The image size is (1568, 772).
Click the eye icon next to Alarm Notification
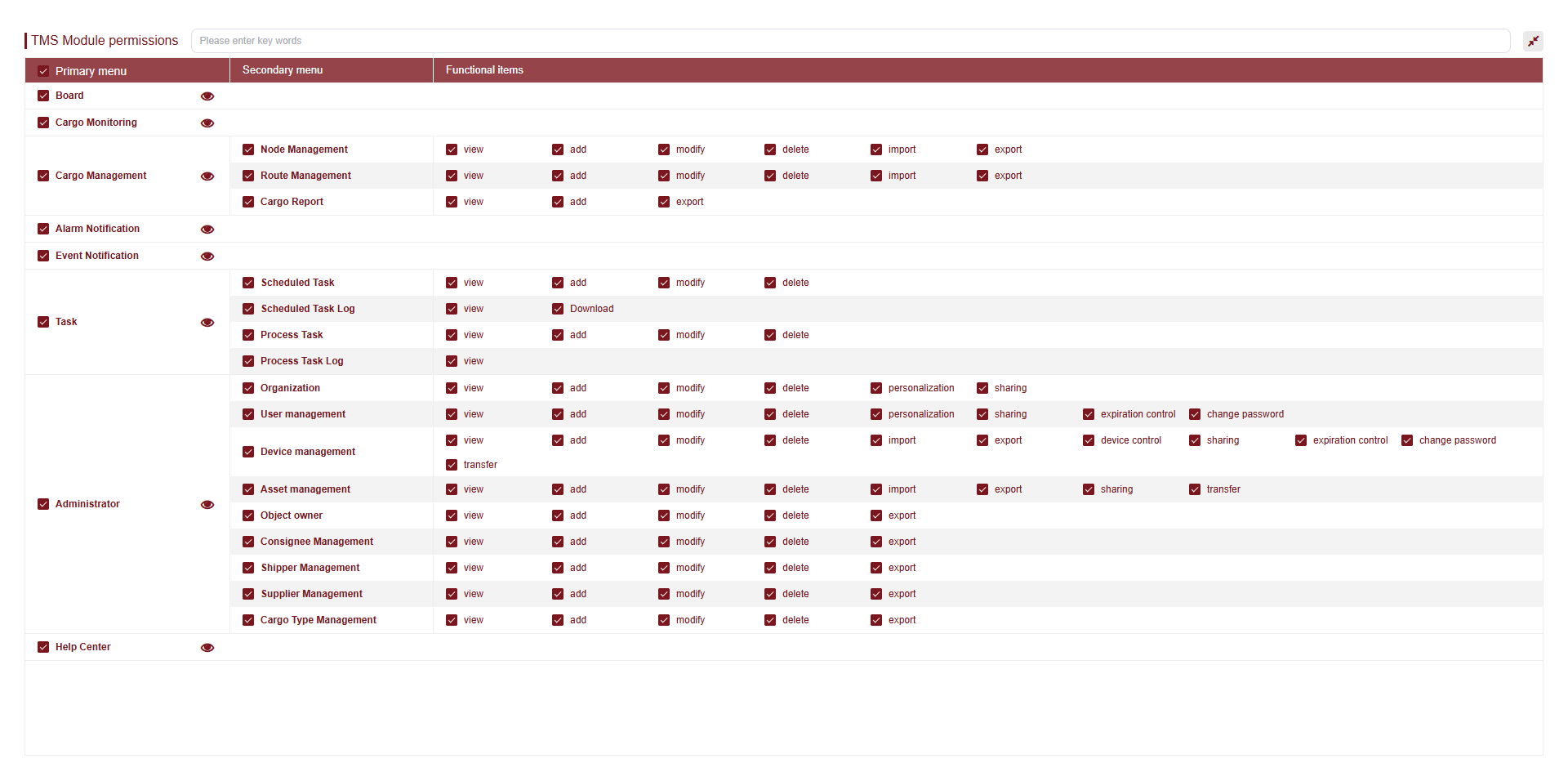207,230
